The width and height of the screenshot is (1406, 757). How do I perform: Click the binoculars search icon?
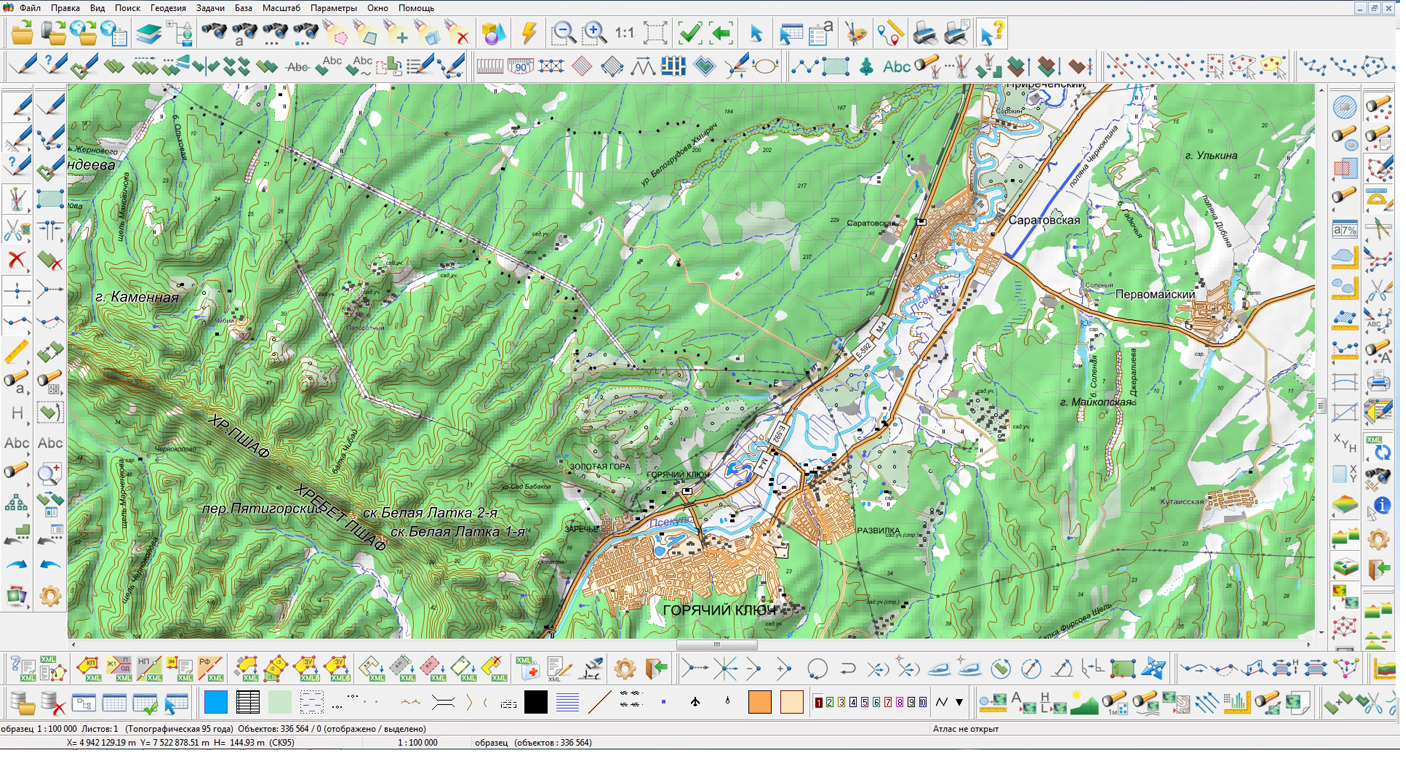(214, 33)
